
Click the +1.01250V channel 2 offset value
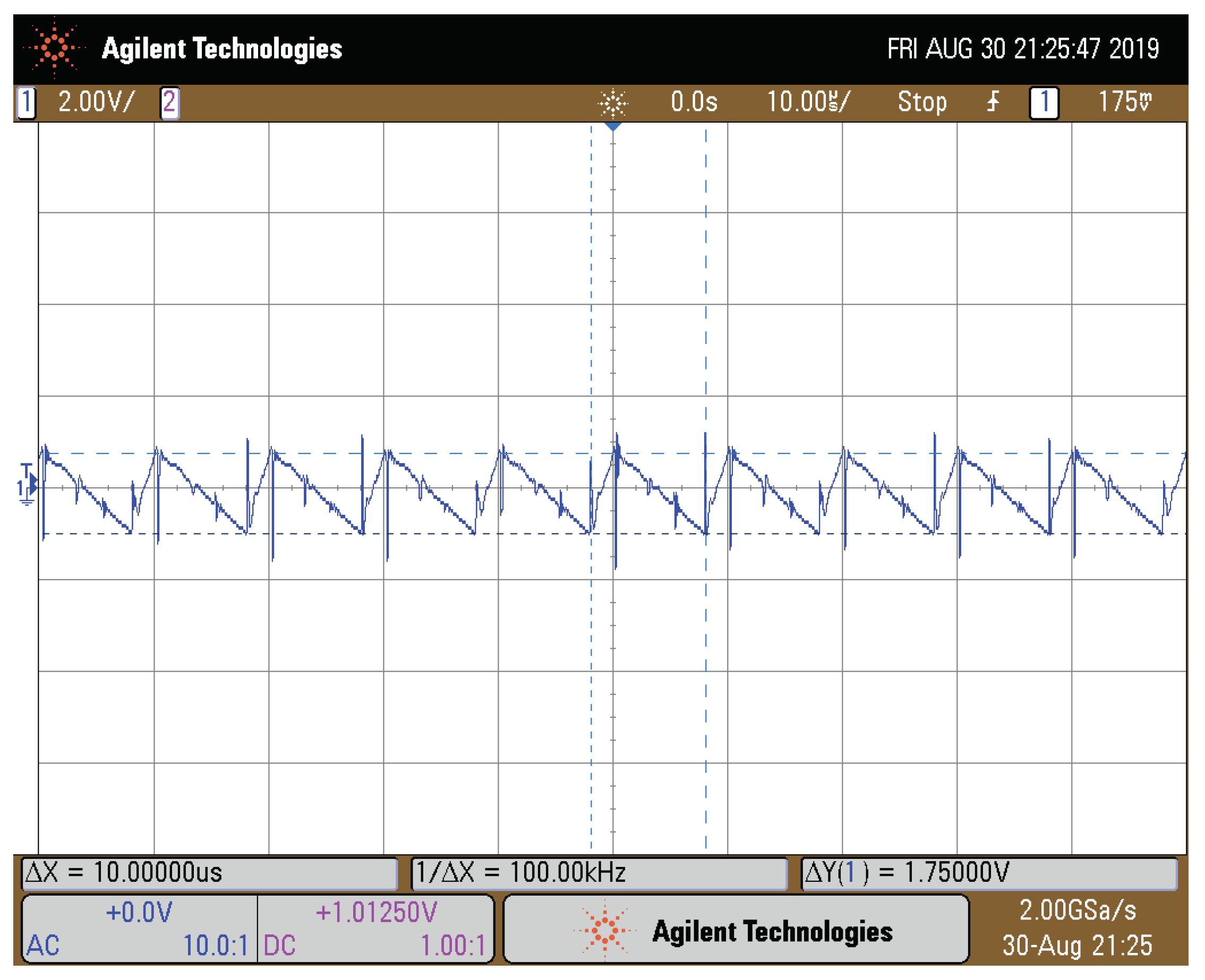click(x=376, y=913)
